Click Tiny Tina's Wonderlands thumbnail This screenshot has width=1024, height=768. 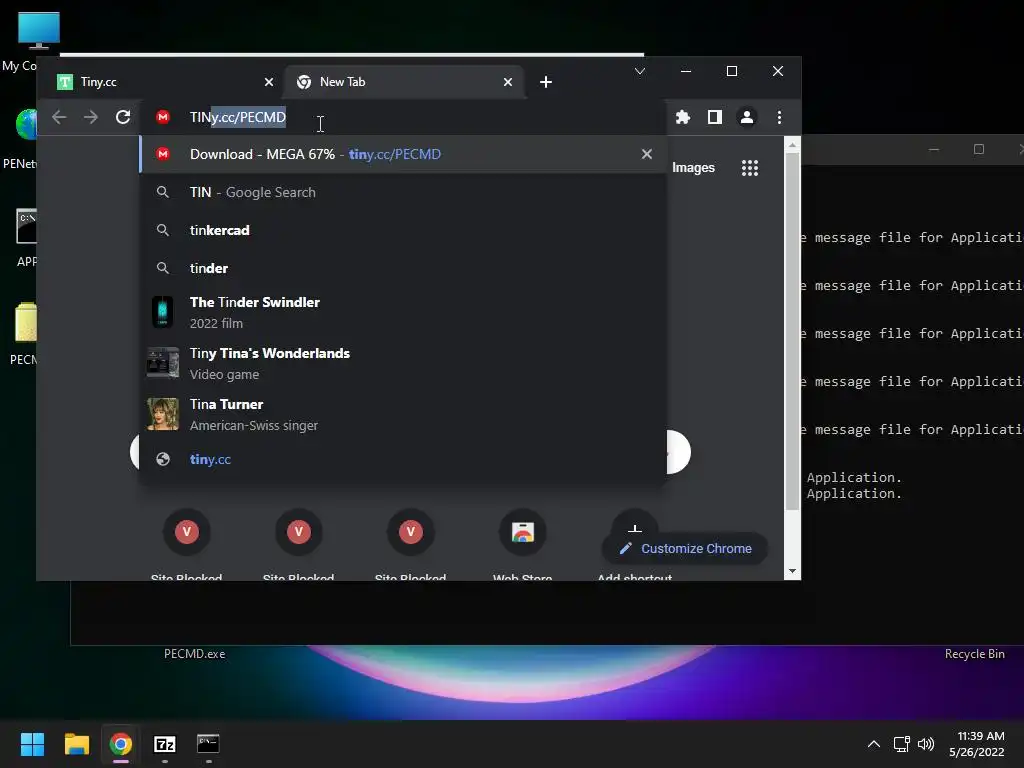163,362
